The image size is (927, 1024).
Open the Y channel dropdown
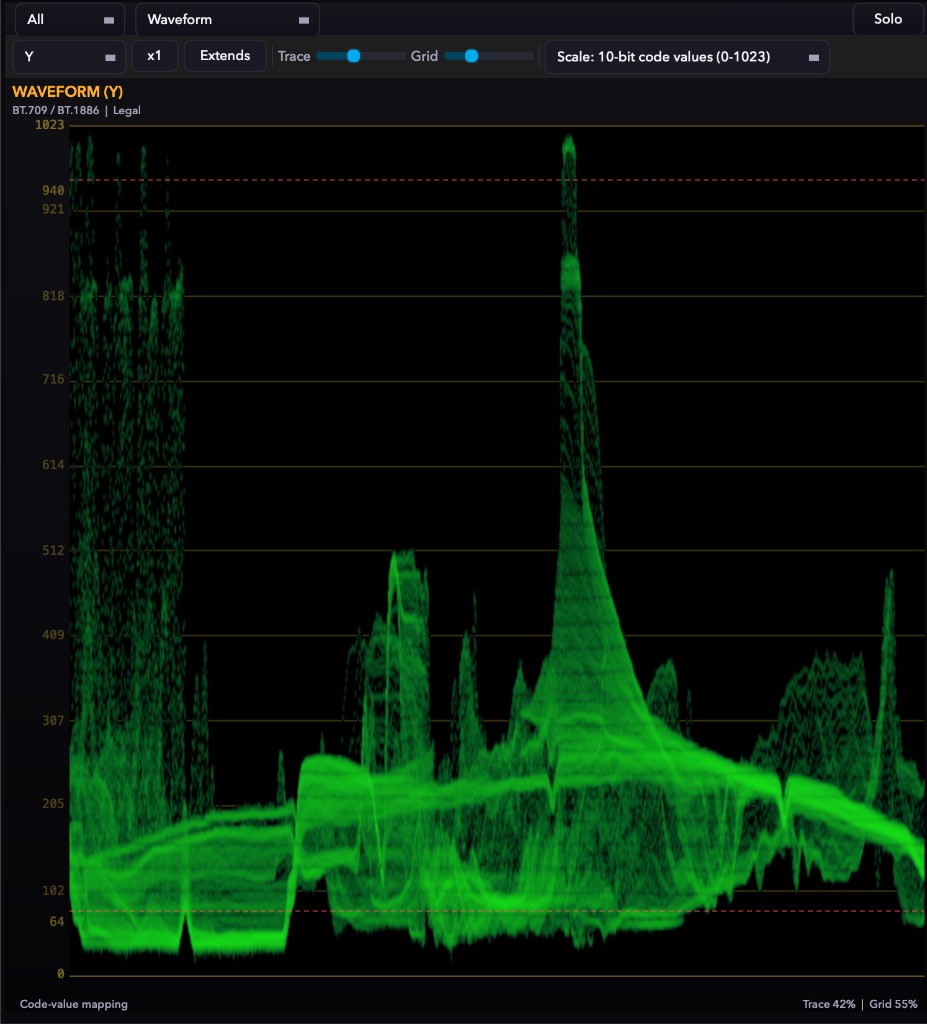coord(69,57)
